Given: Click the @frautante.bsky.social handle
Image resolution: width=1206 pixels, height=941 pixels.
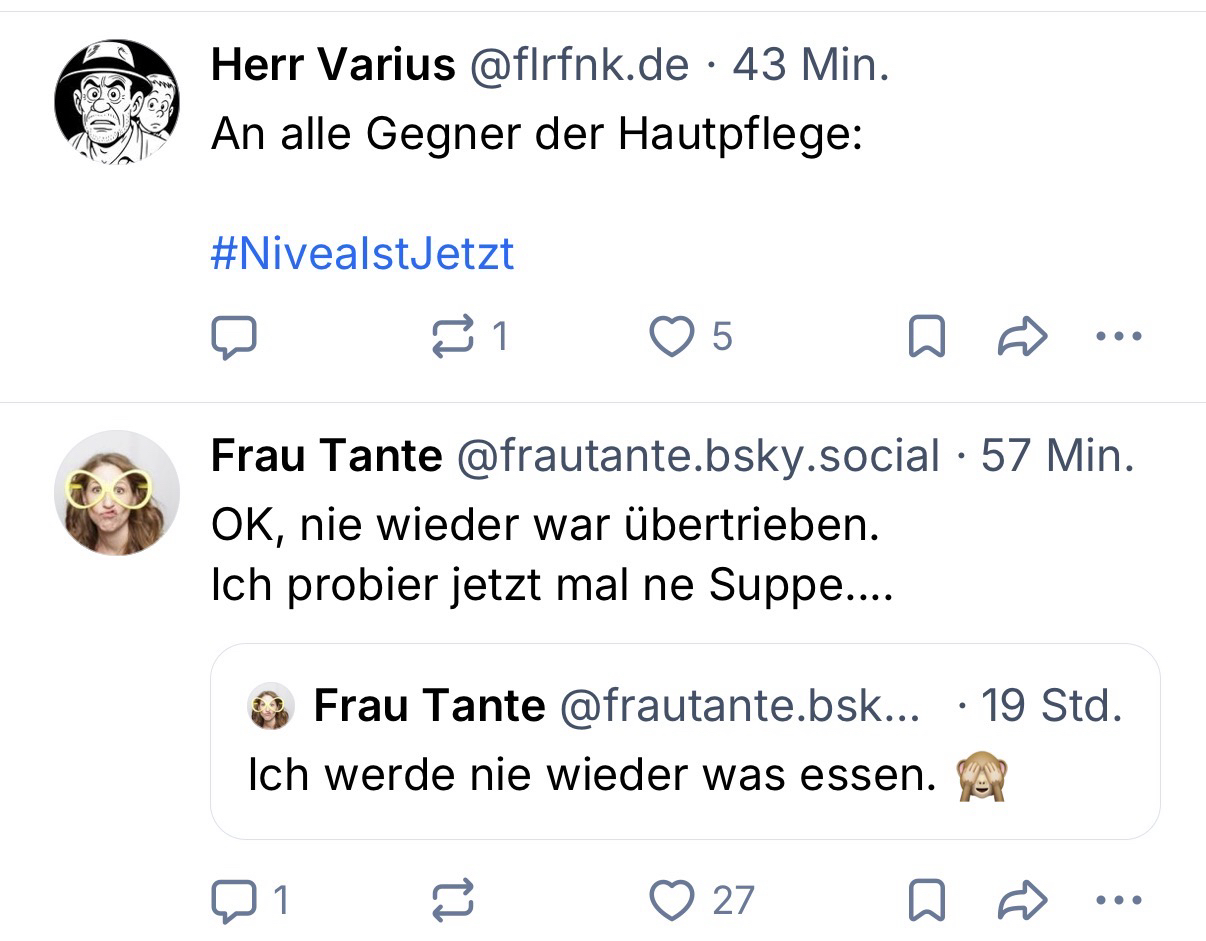Looking at the screenshot, I should 698,456.
